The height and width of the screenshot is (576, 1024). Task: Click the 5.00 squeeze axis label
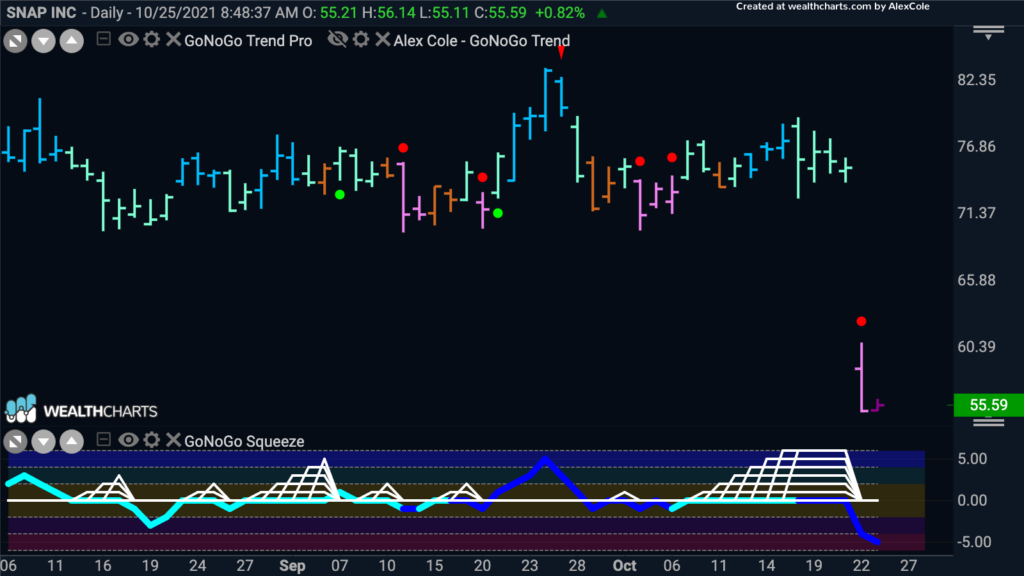972,458
